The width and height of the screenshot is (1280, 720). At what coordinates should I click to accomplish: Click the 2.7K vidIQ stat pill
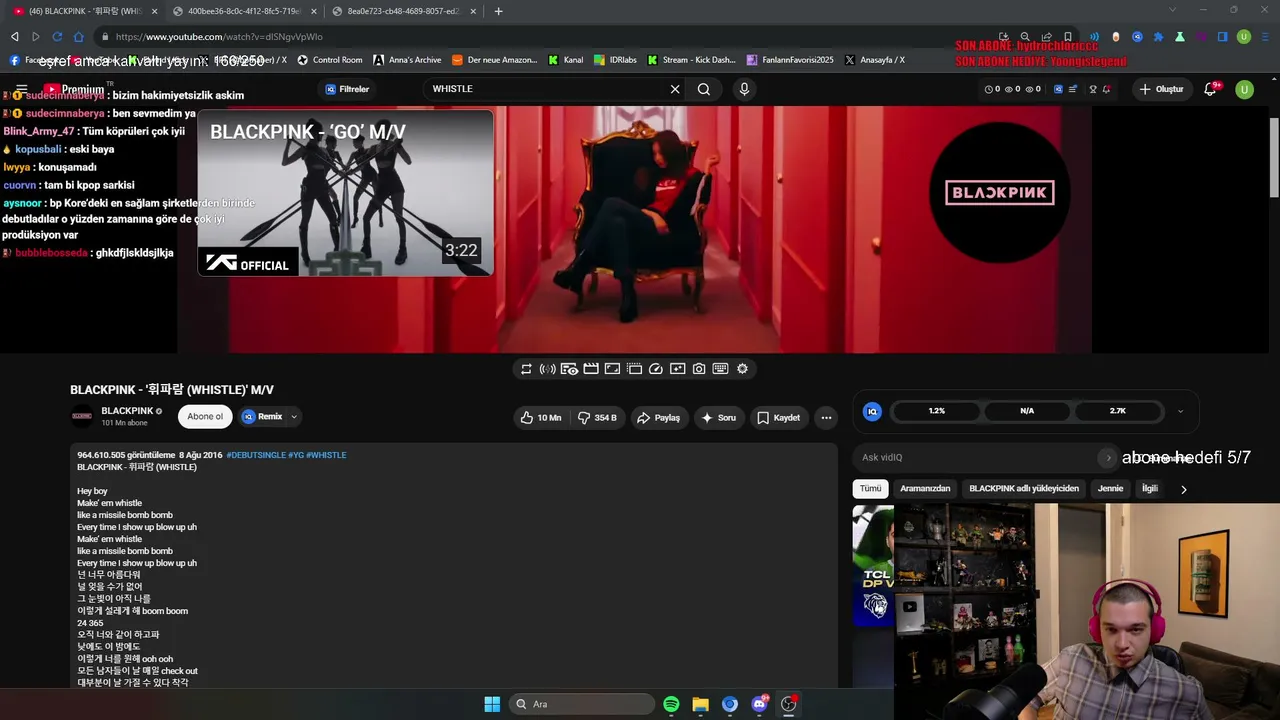click(x=1118, y=411)
